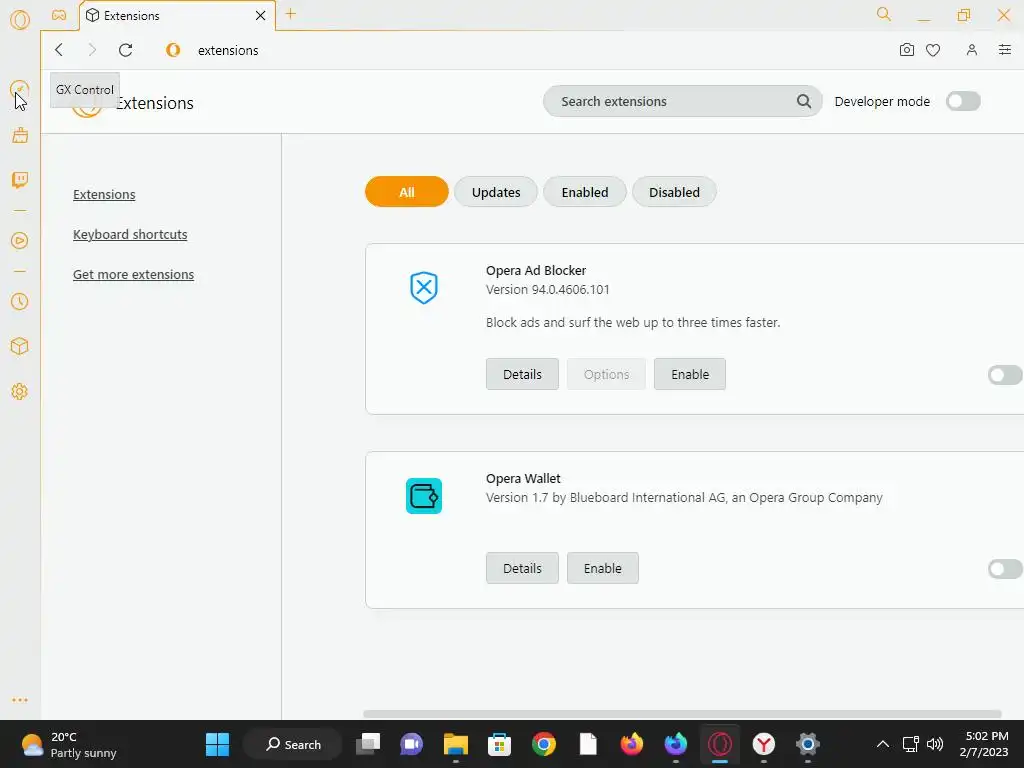The width and height of the screenshot is (1024, 768).
Task: Open Settings gear in the sidebar
Action: click(20, 391)
